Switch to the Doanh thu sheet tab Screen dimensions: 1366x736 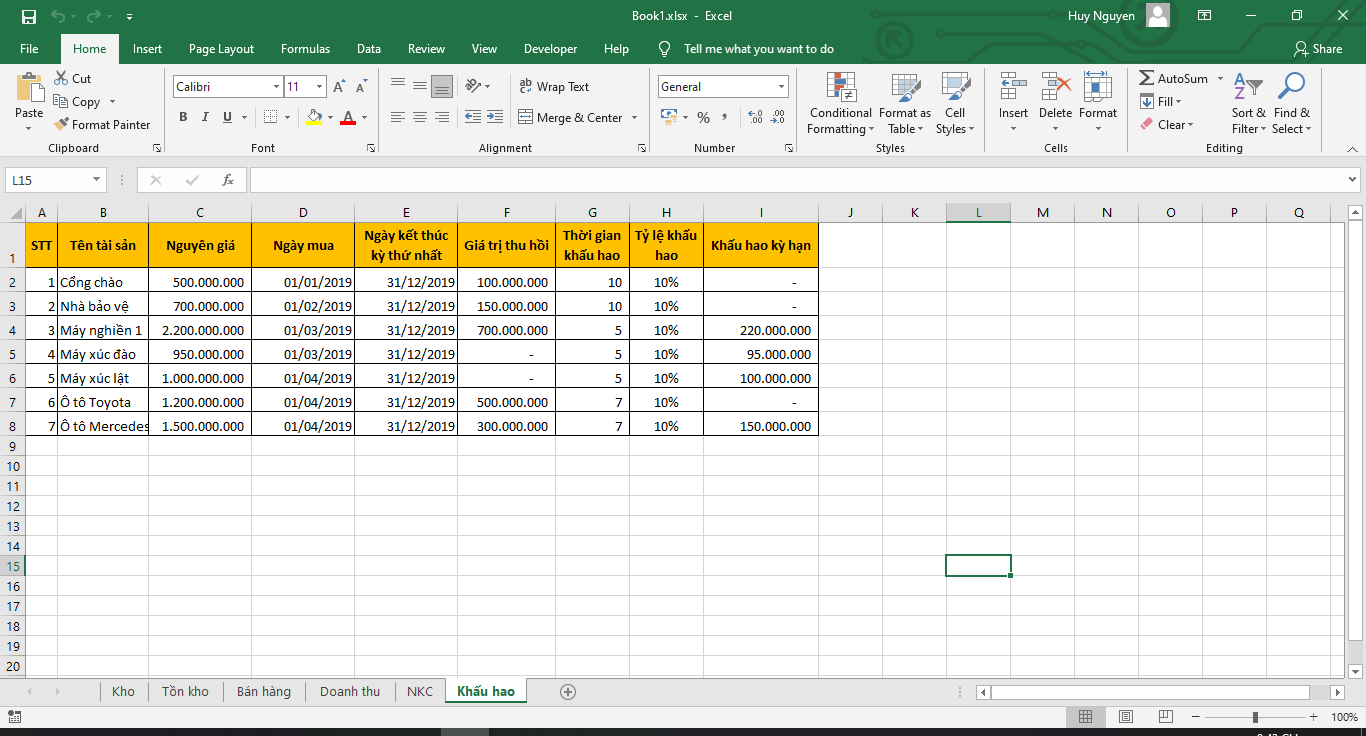(350, 692)
